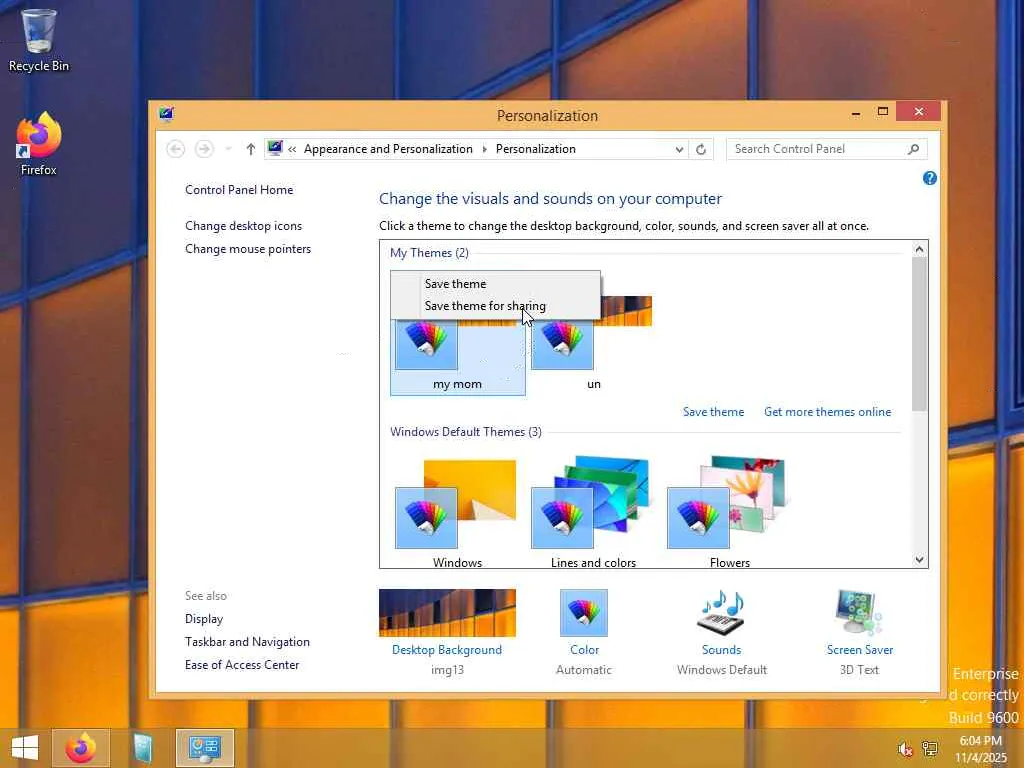Open the Taskbar and Navigation link

tap(248, 642)
